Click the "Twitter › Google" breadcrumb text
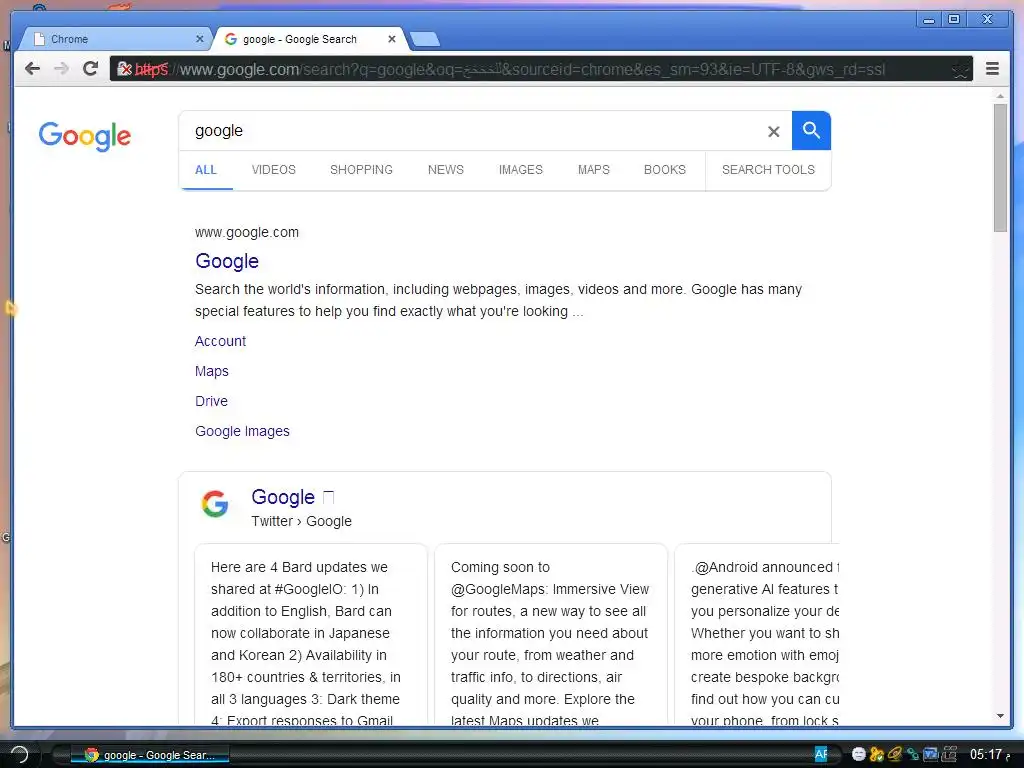The width and height of the screenshot is (1024, 768). pos(302,521)
